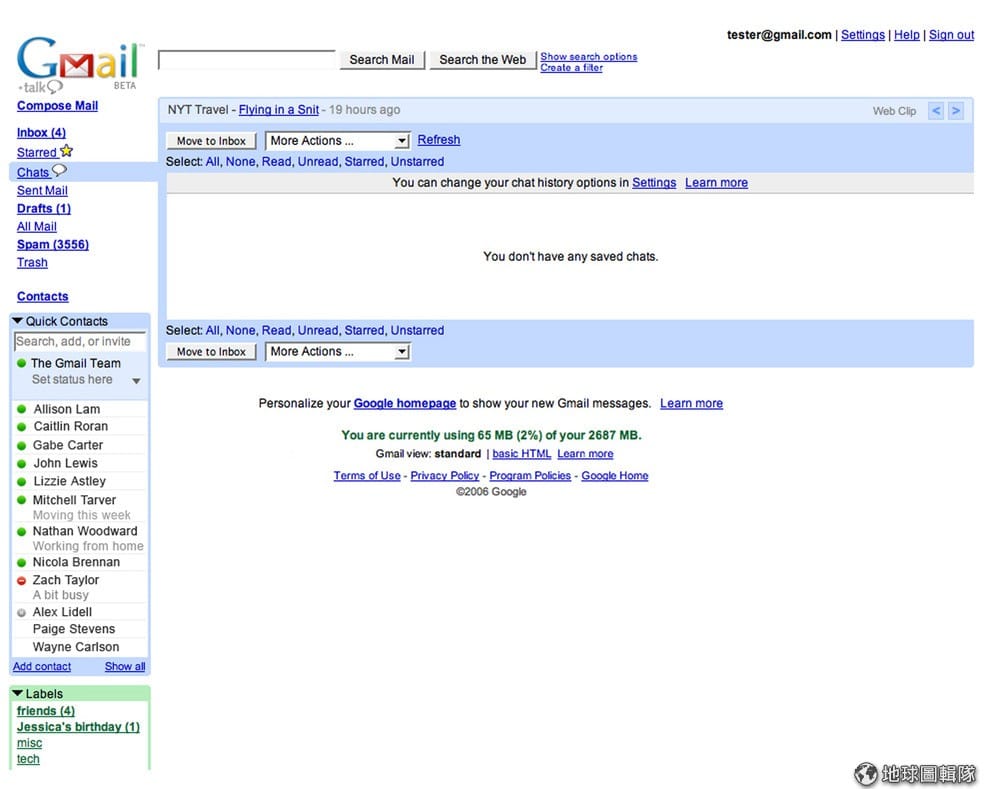Click Help link in header

907,35
